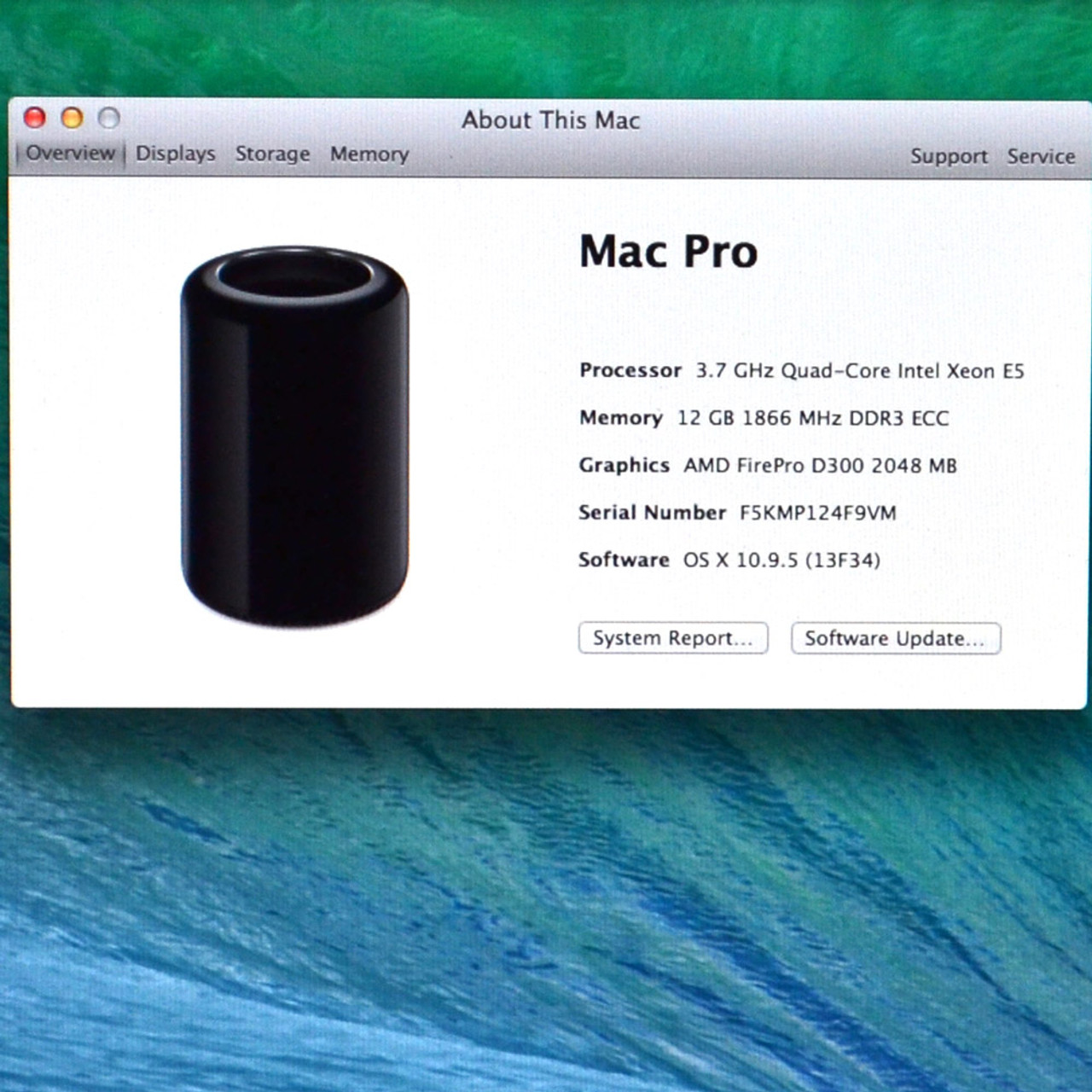Select the Overview tab

tap(70, 154)
